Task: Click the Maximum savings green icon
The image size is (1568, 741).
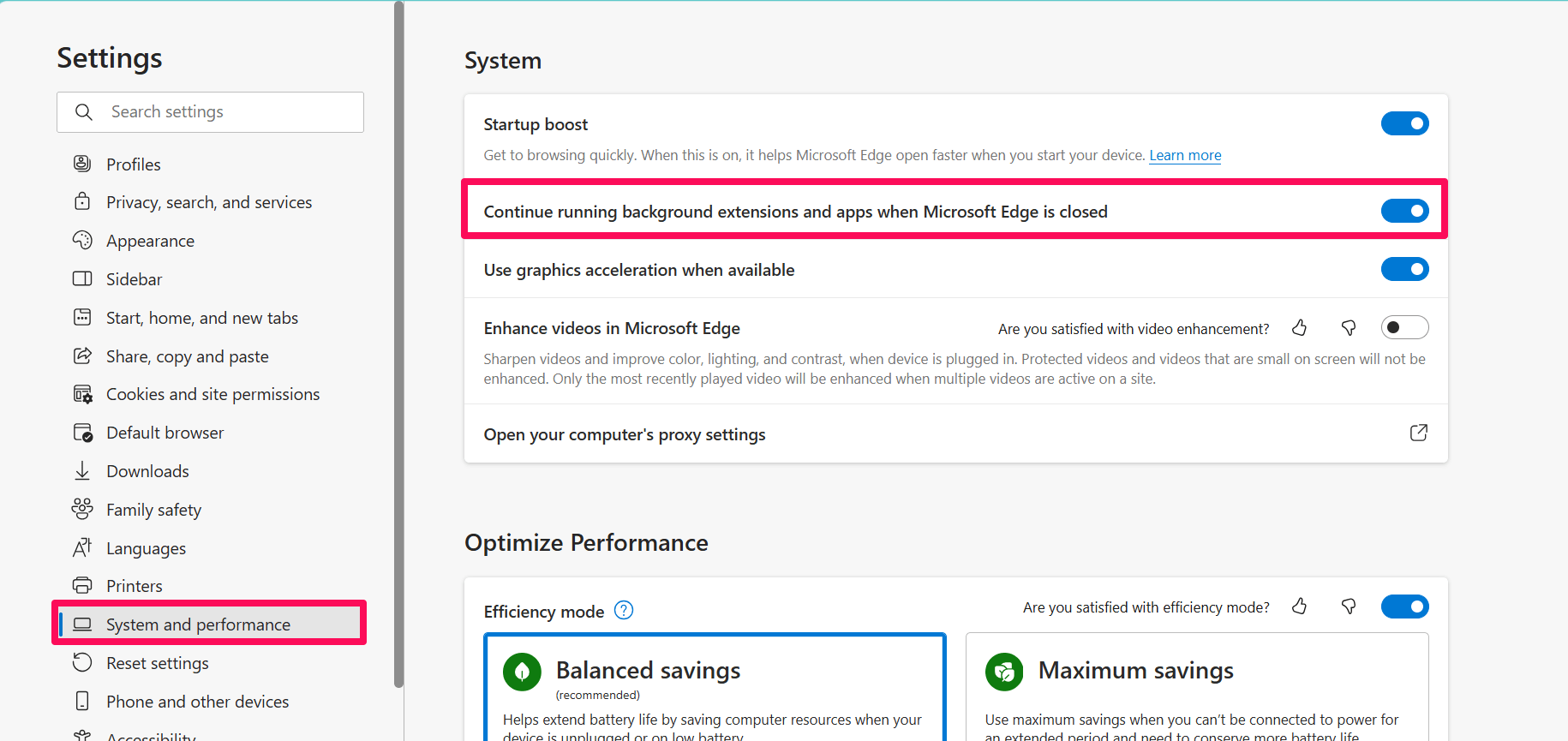Action: [x=1004, y=672]
